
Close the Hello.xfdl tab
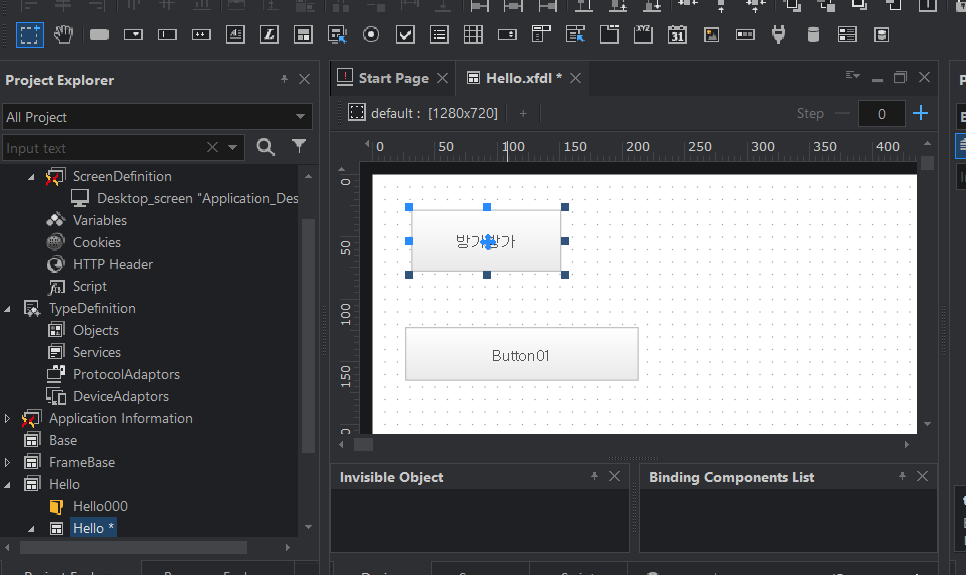pos(575,78)
